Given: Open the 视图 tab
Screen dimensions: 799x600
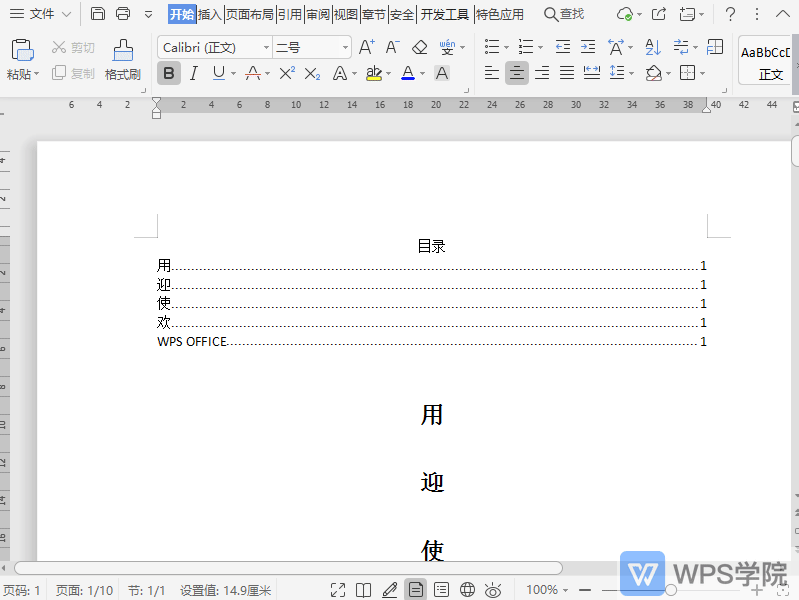Looking at the screenshot, I should (345, 14).
